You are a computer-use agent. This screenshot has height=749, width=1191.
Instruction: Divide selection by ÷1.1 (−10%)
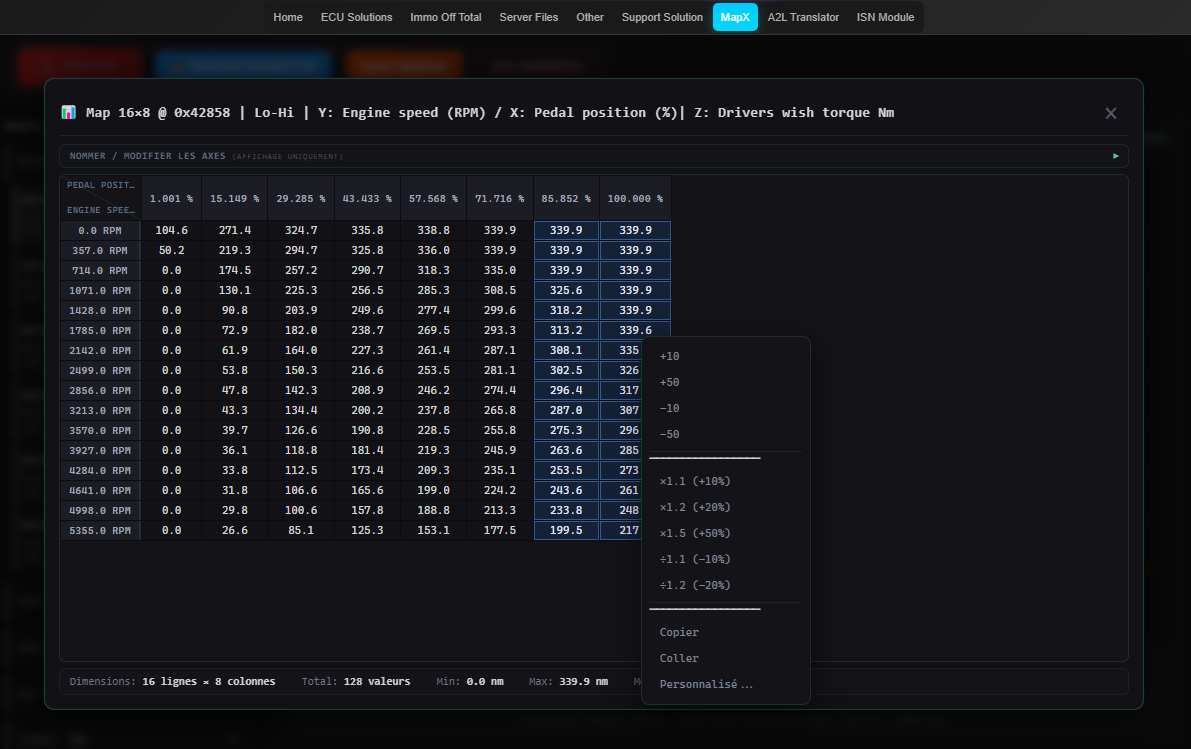click(x=725, y=558)
